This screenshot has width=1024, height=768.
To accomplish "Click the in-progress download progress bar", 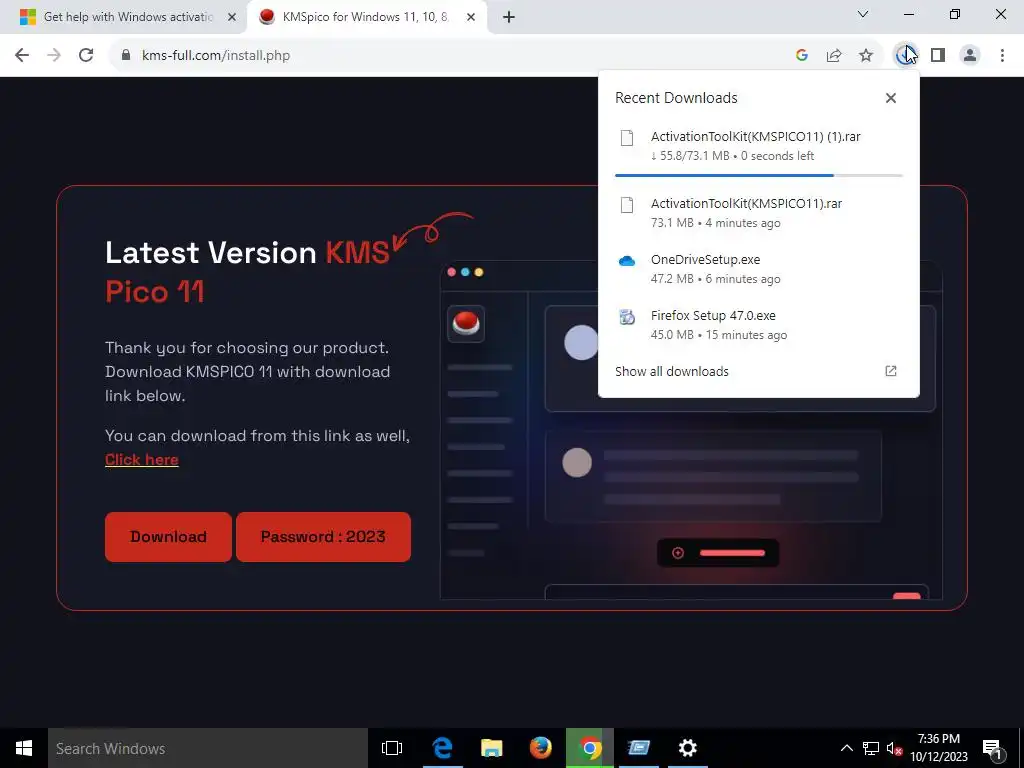I will [x=759, y=175].
